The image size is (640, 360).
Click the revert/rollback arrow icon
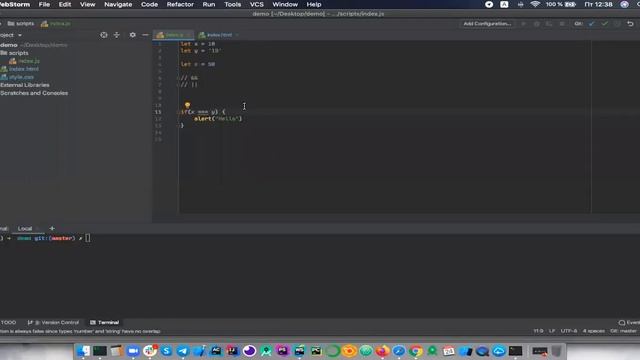click(x=630, y=24)
